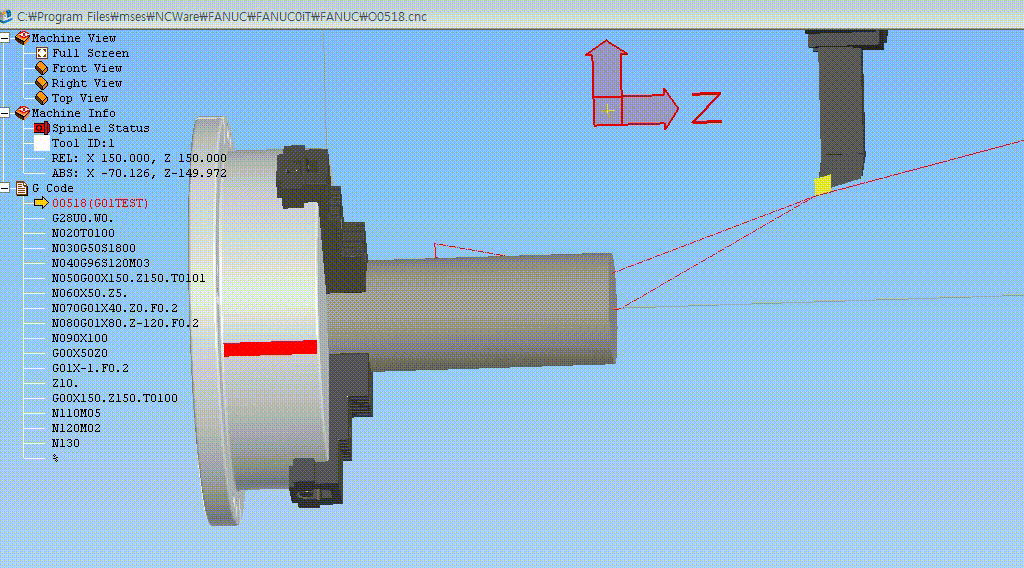Select G-code line N040G96S120M03
This screenshot has width=1024, height=568.
[101, 263]
